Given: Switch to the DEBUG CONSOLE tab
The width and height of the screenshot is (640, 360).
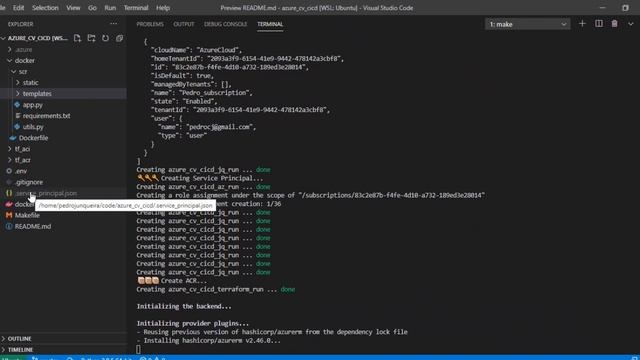Looking at the screenshot, I should pyautogui.click(x=225, y=24).
